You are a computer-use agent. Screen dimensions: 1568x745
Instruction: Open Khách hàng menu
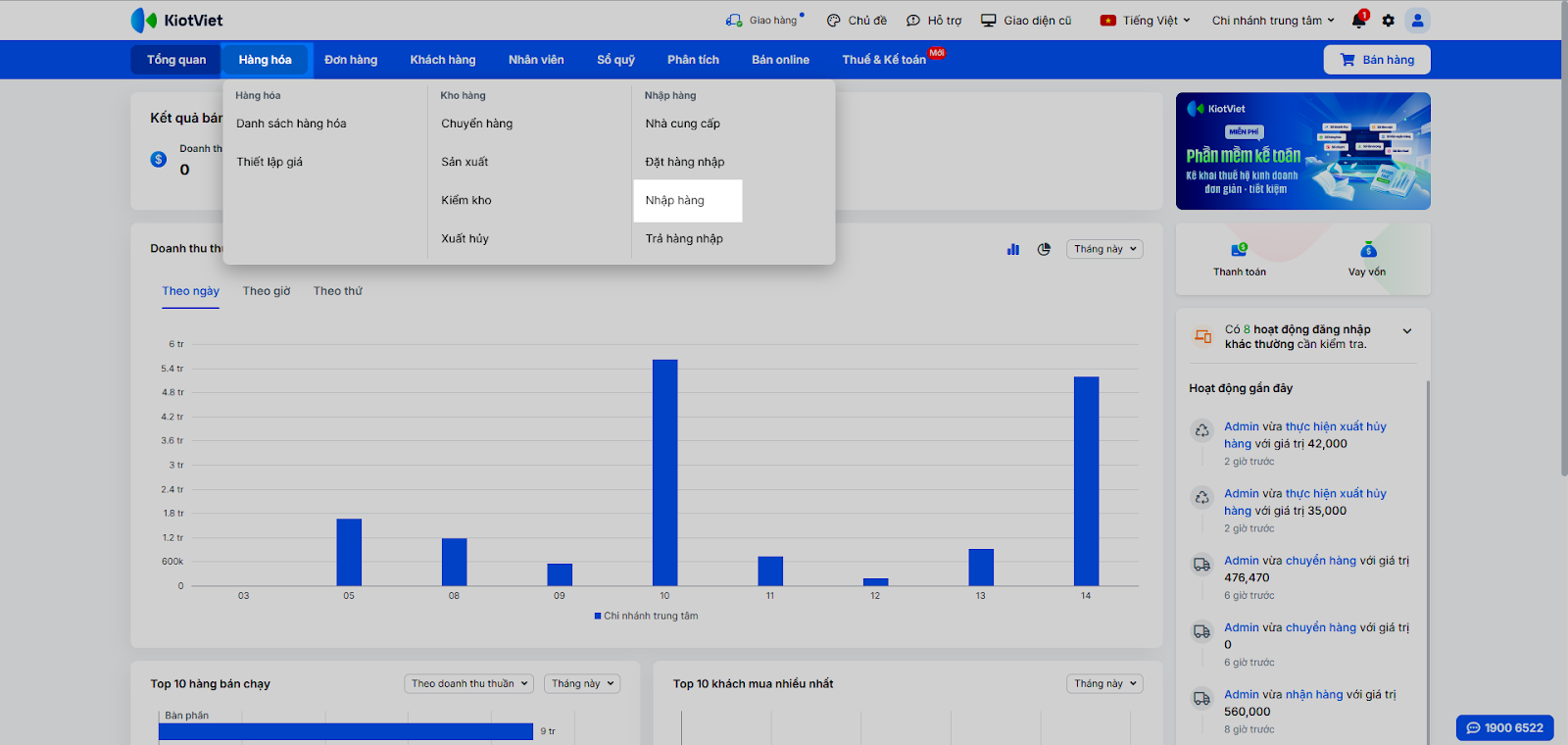tap(443, 60)
